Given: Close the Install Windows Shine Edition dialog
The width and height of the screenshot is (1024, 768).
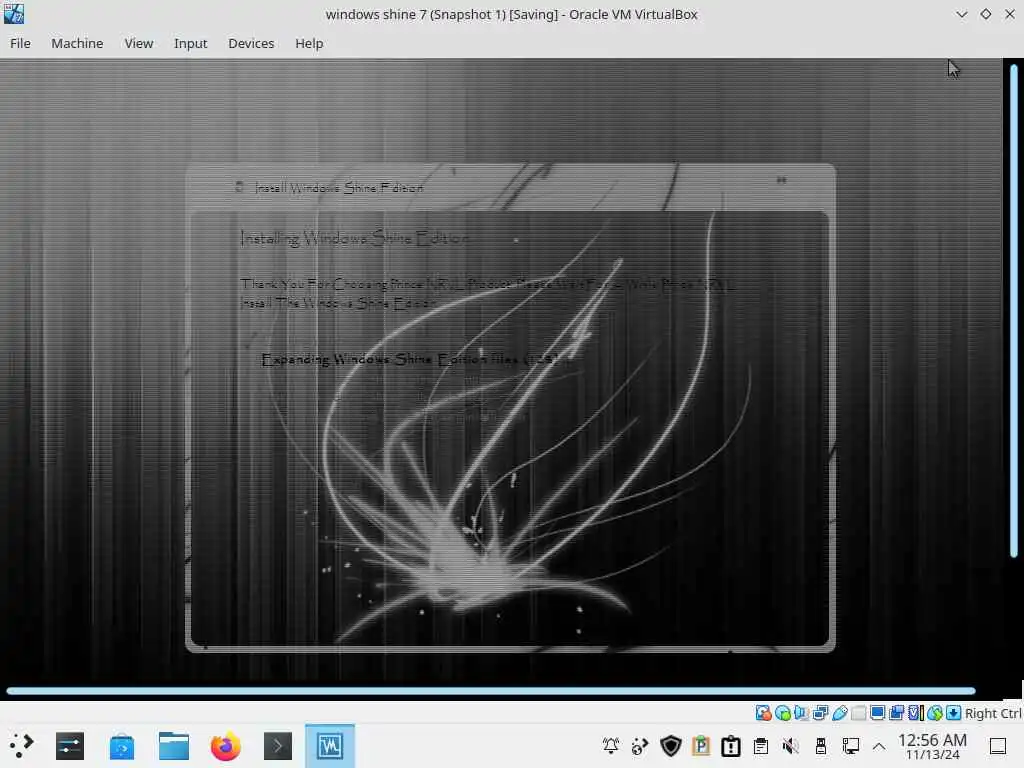Looking at the screenshot, I should point(781,180).
